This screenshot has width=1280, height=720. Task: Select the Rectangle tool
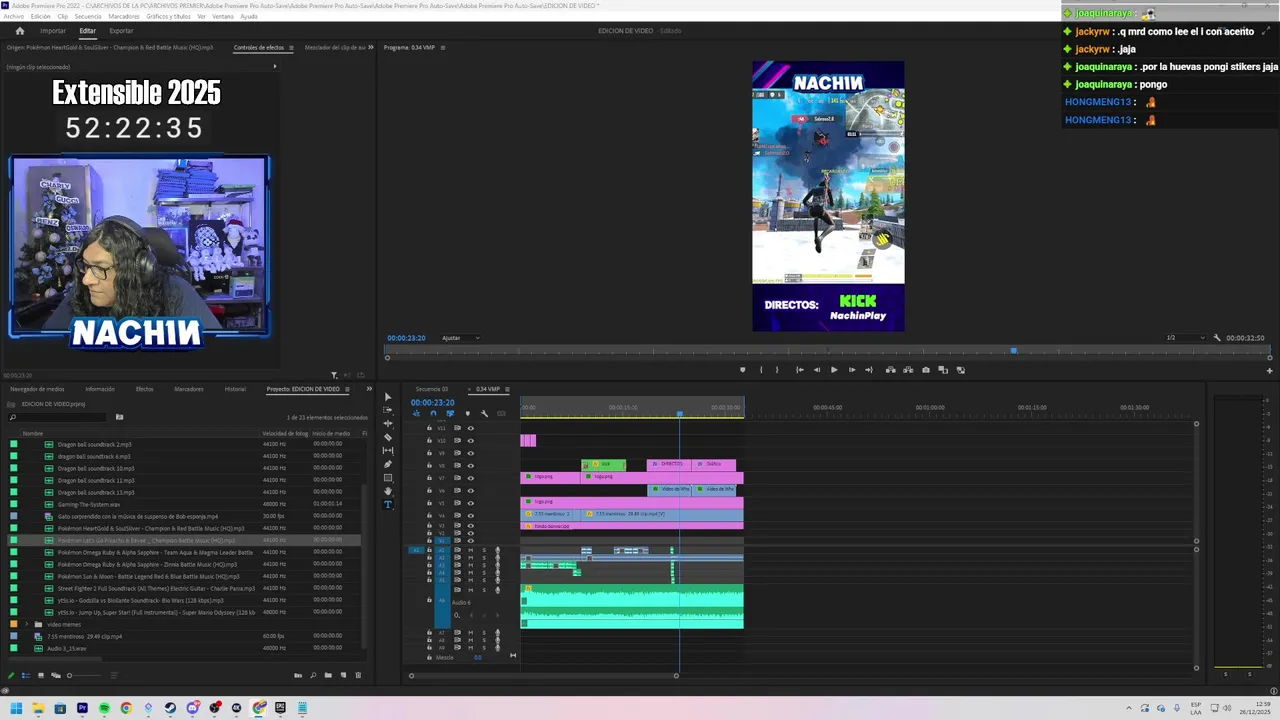(388, 478)
